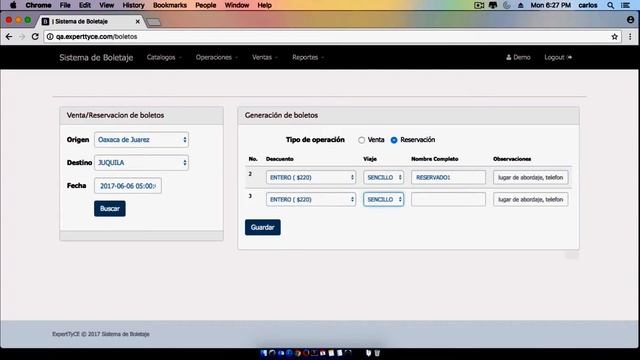Open Finder from the Dock
The width and height of the screenshot is (640, 360).
pyautogui.click(x=264, y=353)
